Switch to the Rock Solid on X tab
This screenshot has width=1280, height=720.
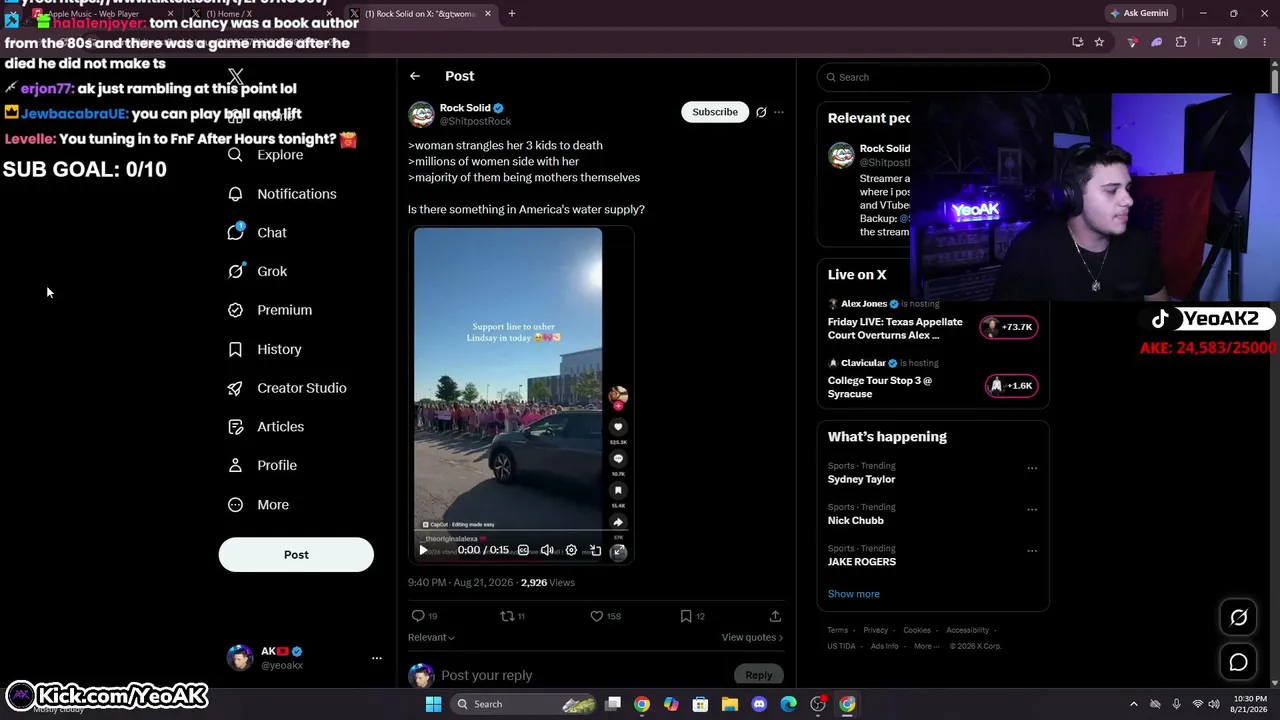point(420,14)
